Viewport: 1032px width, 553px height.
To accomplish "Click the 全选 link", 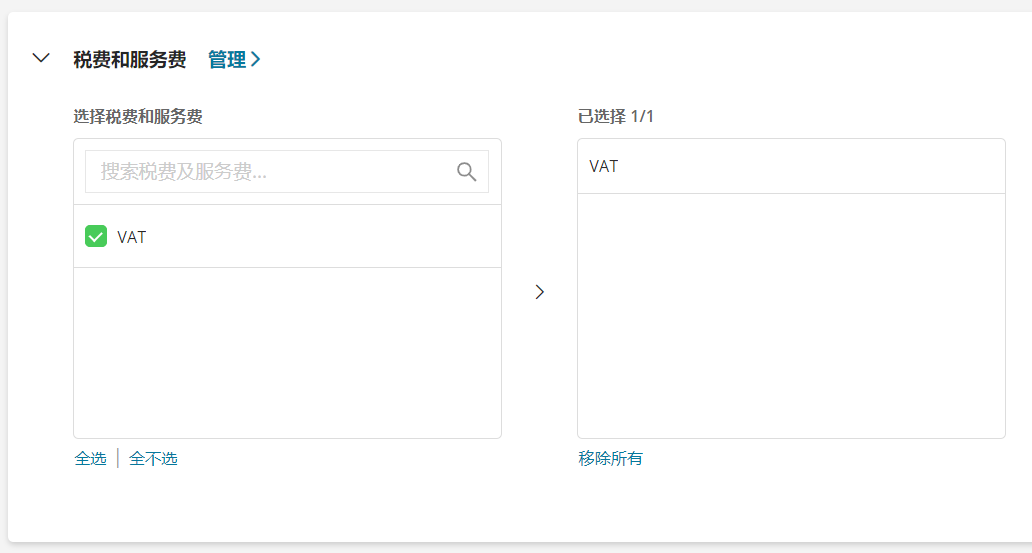I will click(90, 458).
